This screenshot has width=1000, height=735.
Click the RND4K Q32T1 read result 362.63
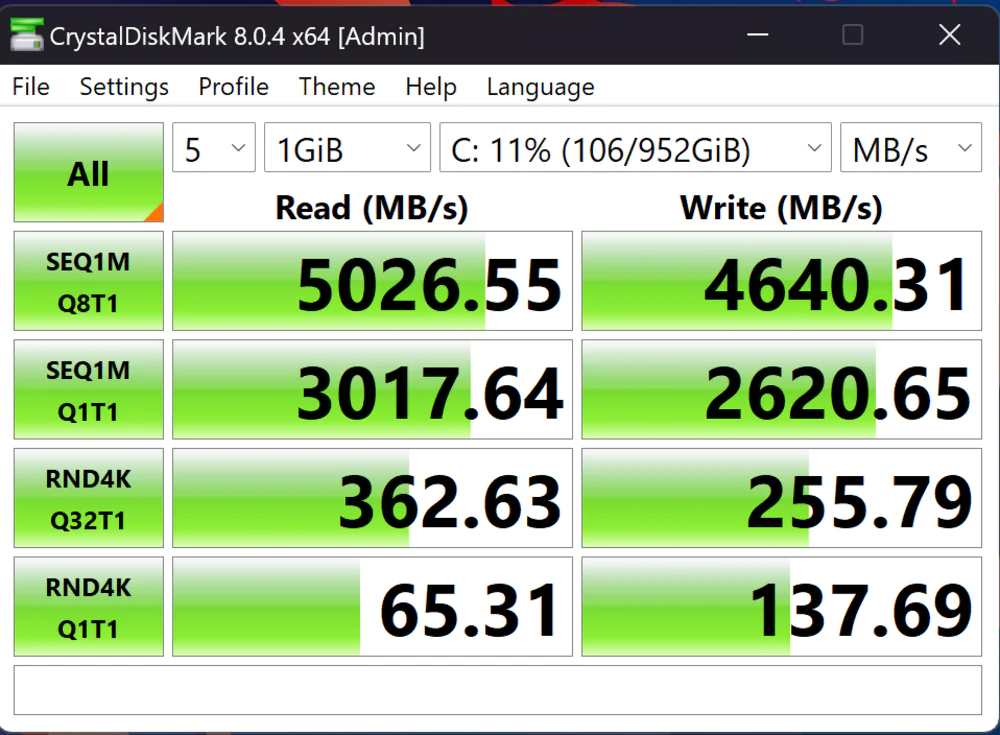372,498
